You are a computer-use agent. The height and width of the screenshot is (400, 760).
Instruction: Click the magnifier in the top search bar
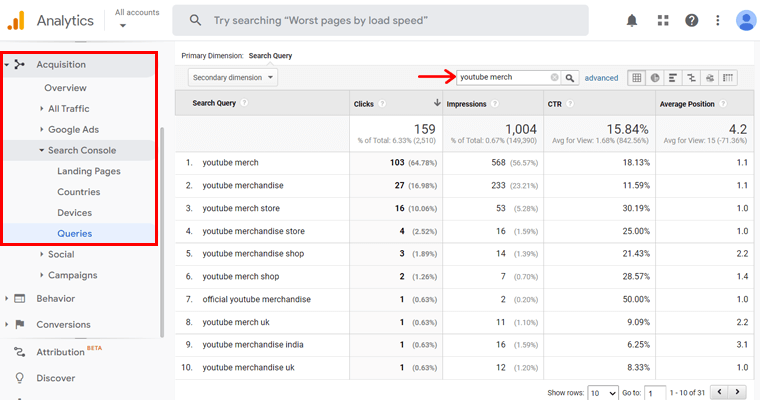click(x=195, y=20)
